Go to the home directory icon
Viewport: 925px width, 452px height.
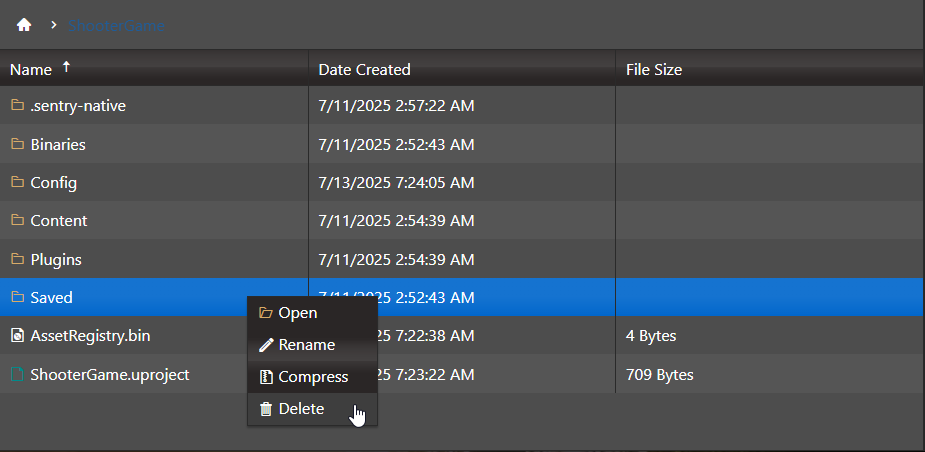click(24, 25)
